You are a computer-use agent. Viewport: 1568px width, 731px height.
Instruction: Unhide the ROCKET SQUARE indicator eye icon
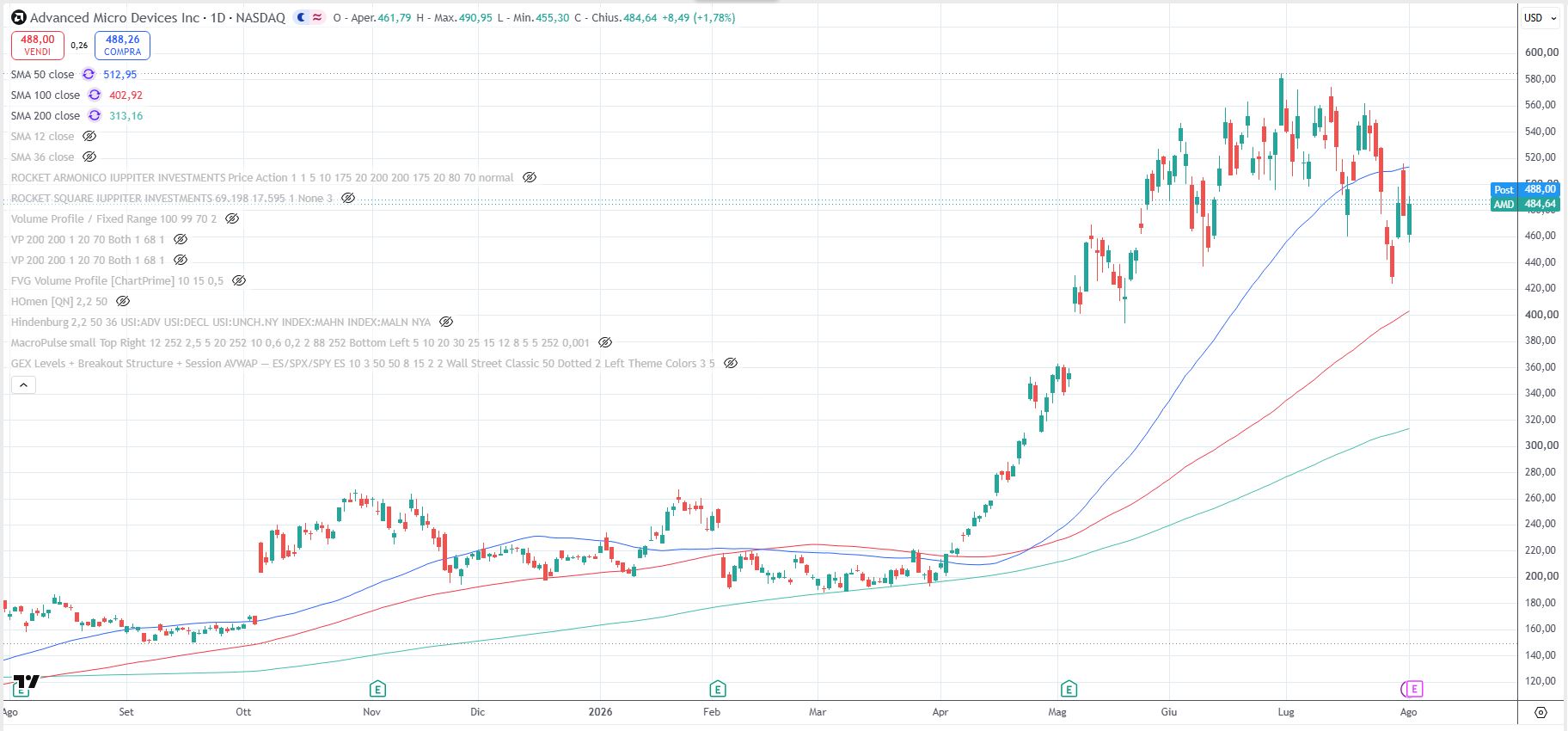(x=348, y=199)
